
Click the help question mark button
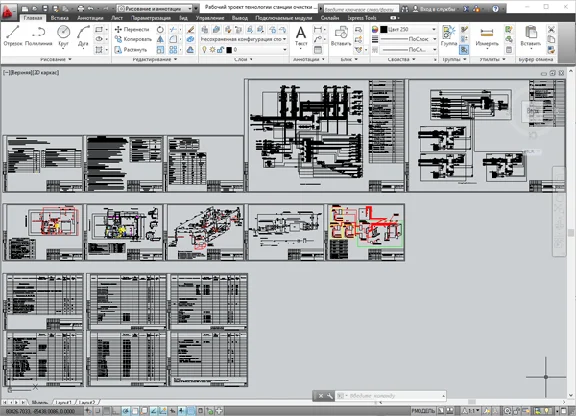[495, 8]
